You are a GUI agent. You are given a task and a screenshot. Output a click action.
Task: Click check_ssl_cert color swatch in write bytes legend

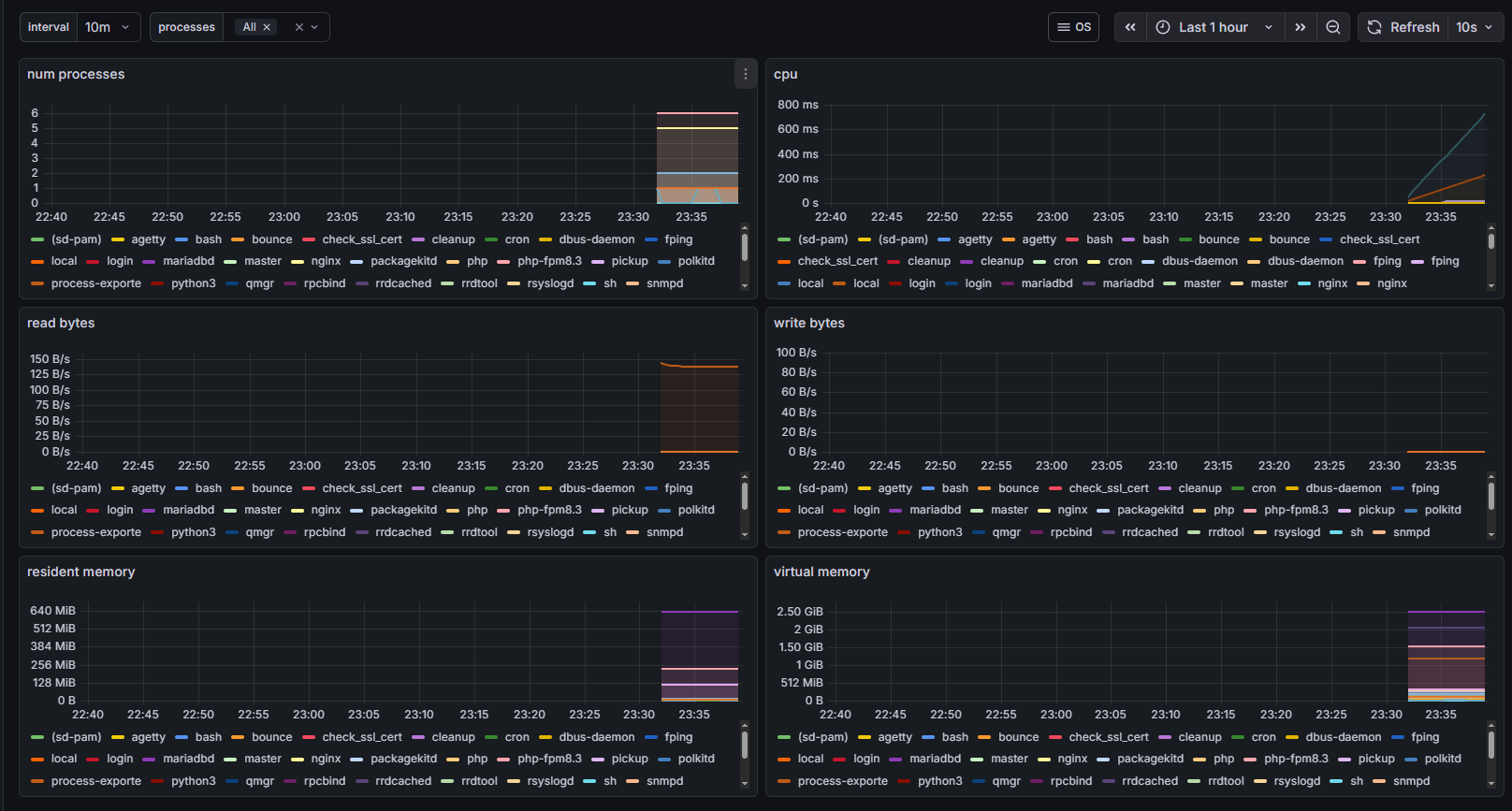[1055, 488]
